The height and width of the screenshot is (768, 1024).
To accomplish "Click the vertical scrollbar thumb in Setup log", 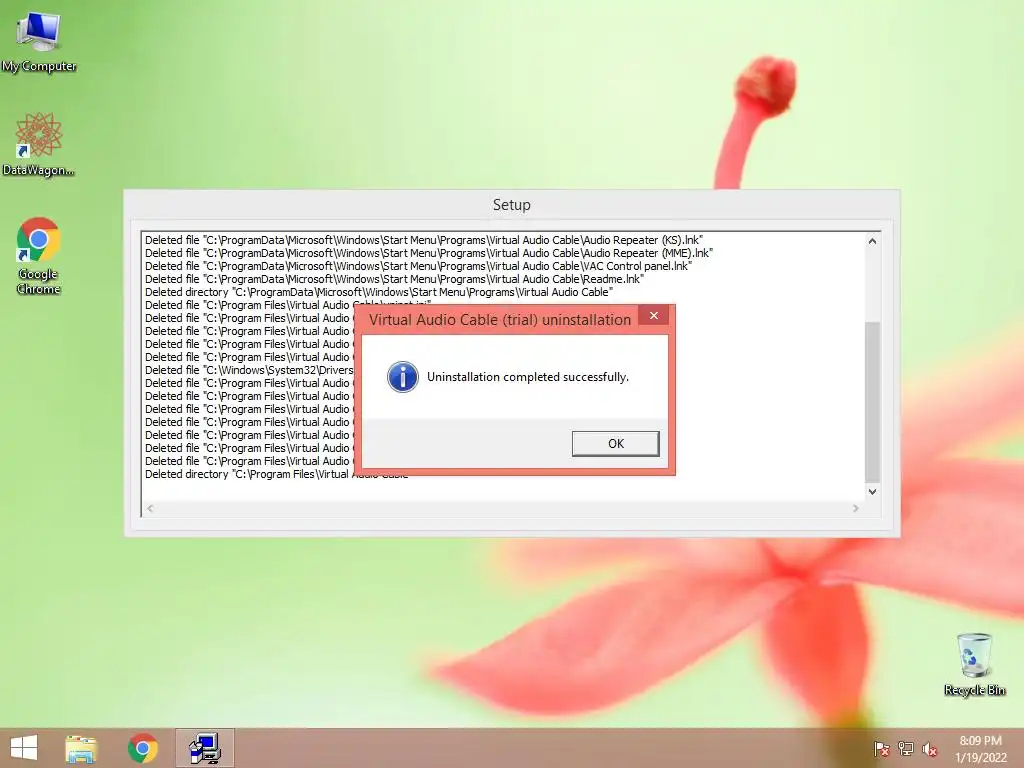I will point(872,402).
